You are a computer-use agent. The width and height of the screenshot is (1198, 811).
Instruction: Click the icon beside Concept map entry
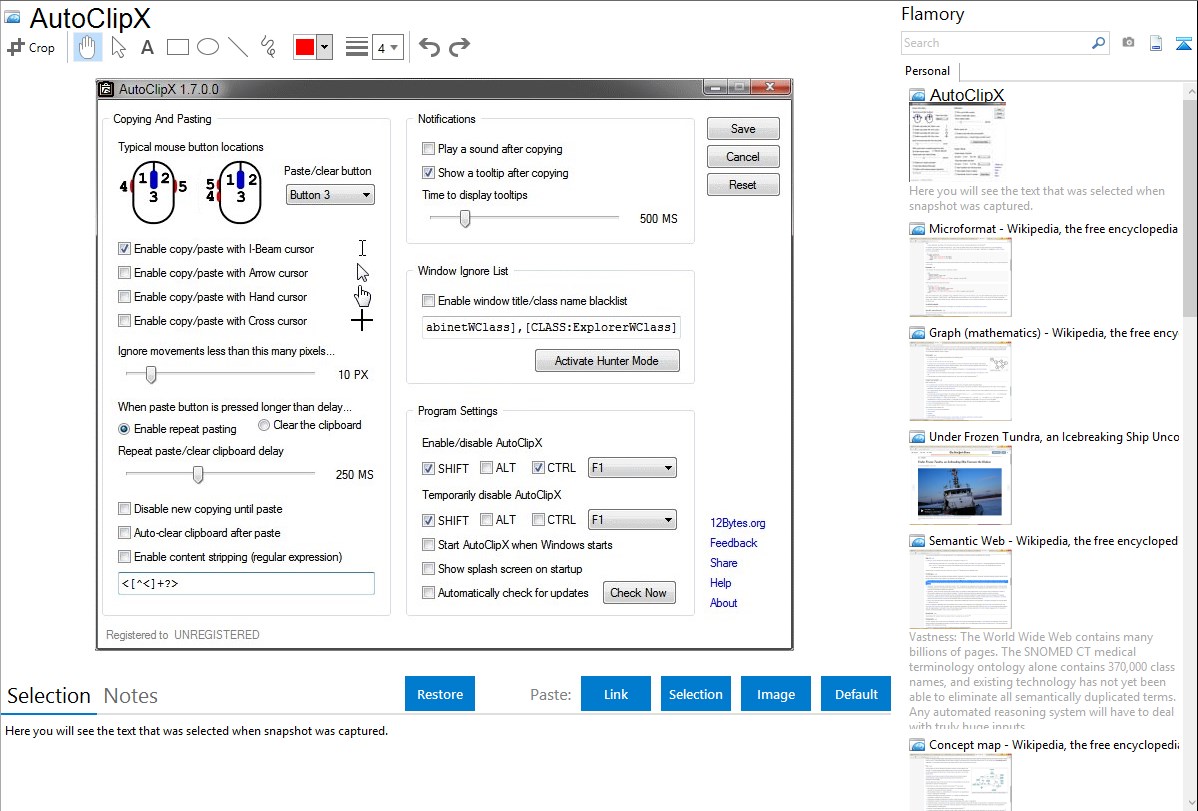[x=917, y=745]
